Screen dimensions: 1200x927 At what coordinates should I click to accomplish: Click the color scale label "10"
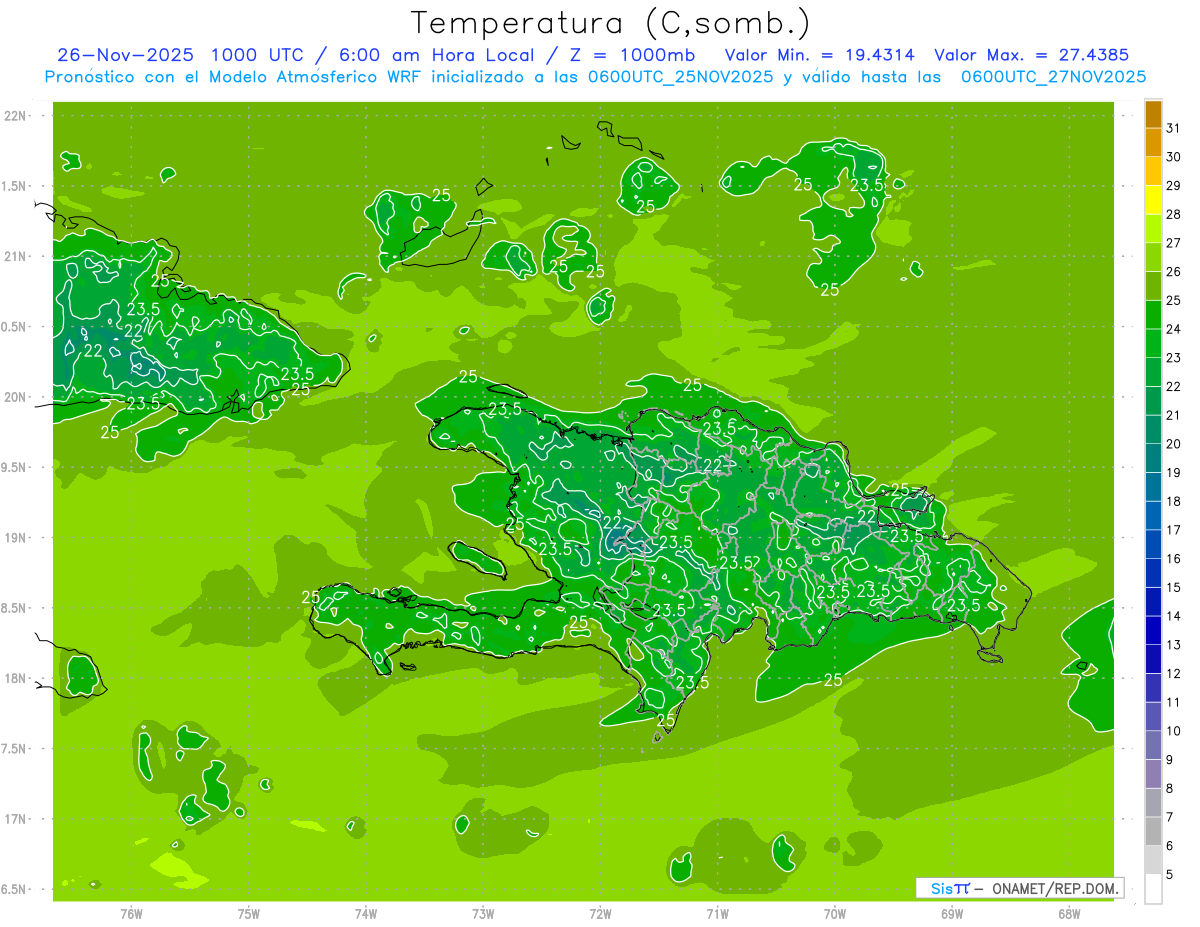(1174, 731)
